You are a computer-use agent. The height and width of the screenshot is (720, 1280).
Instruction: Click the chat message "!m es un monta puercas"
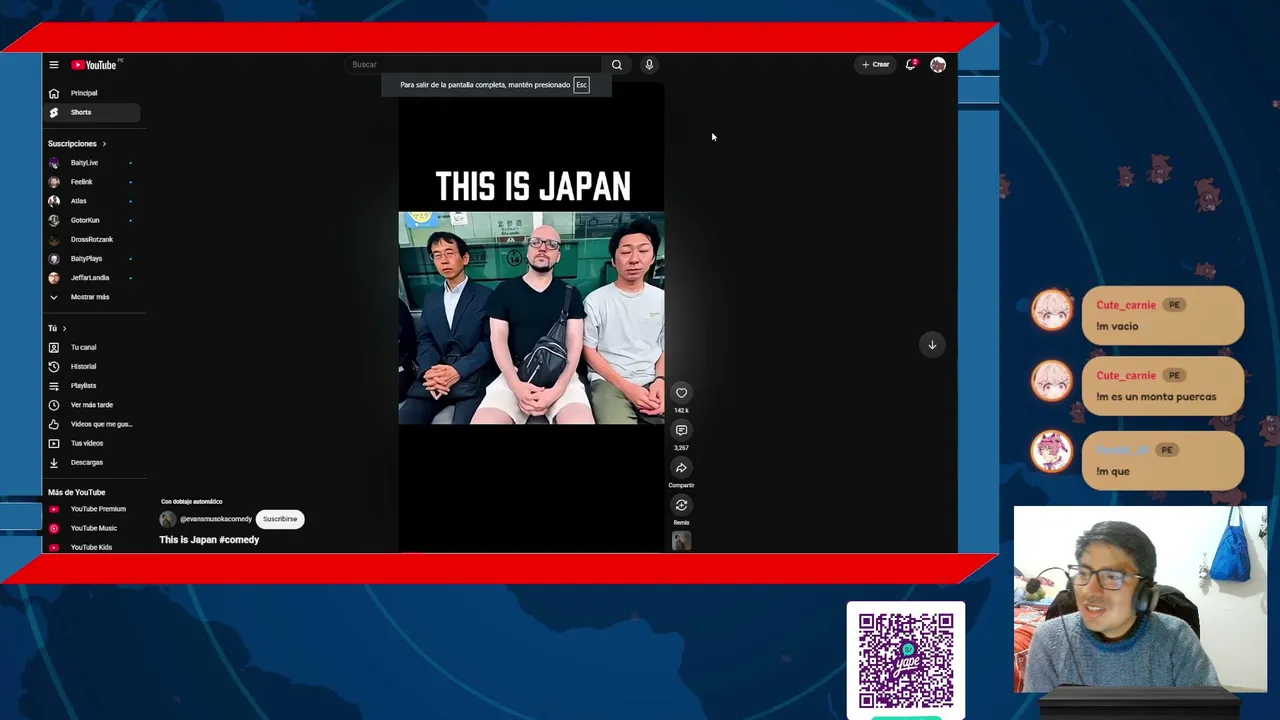(1156, 397)
